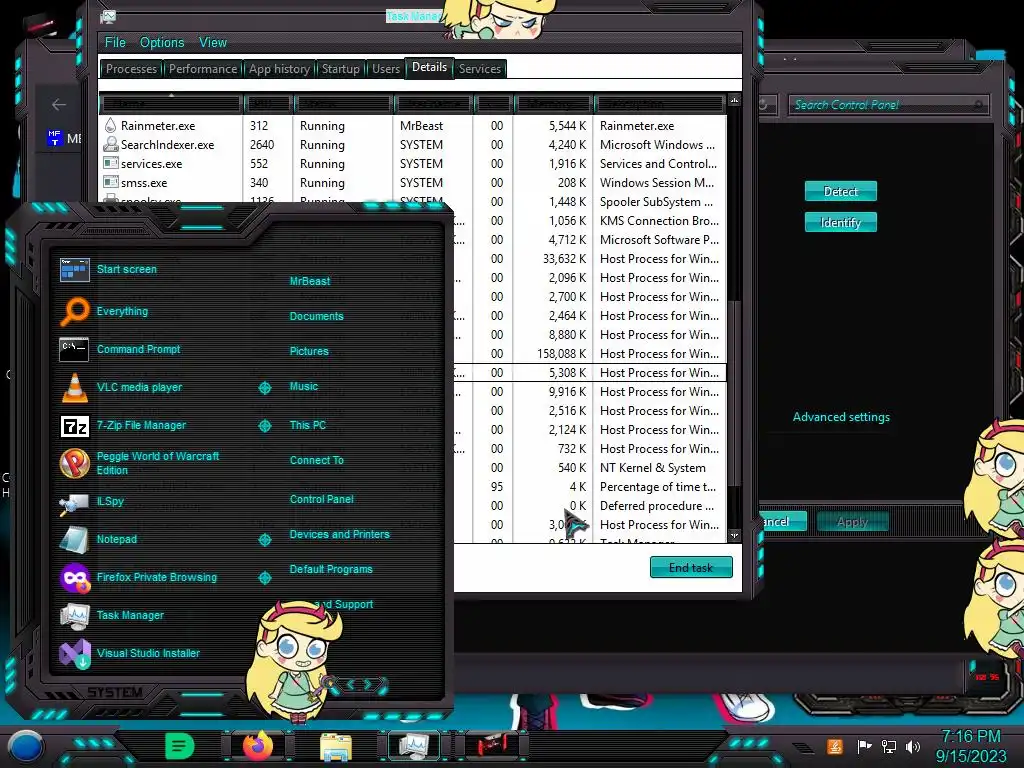The height and width of the screenshot is (768, 1024).
Task: Select KMS Connection Bro... description
Action: tap(659, 221)
